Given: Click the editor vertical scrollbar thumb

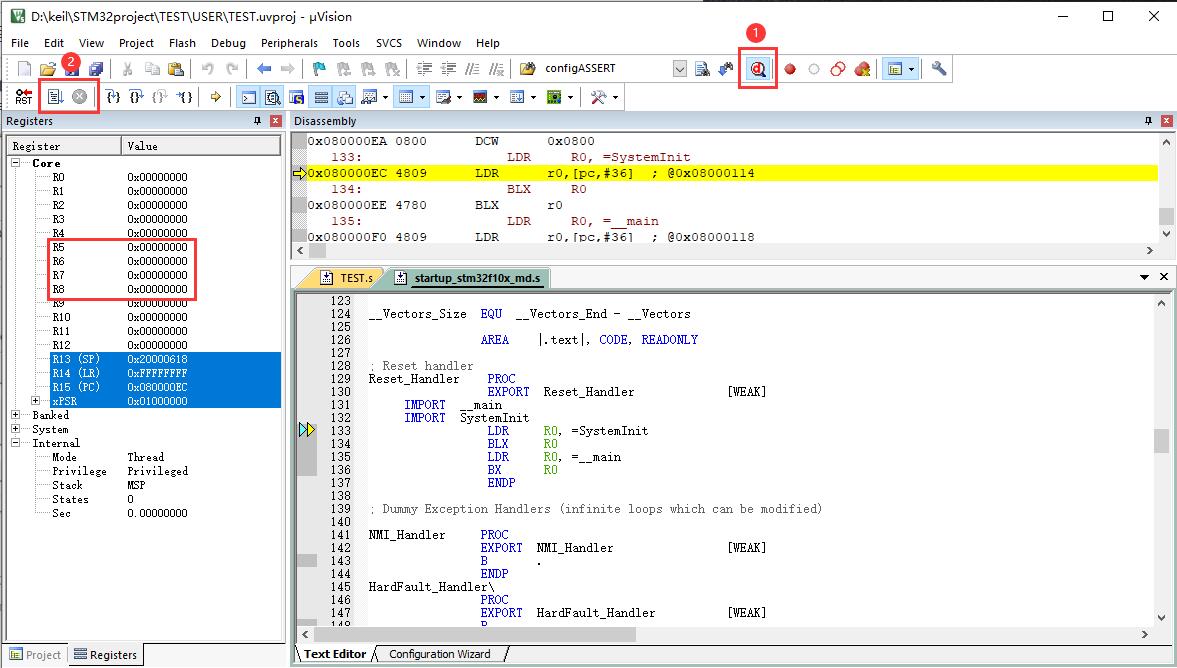Looking at the screenshot, I should pyautogui.click(x=1161, y=441).
